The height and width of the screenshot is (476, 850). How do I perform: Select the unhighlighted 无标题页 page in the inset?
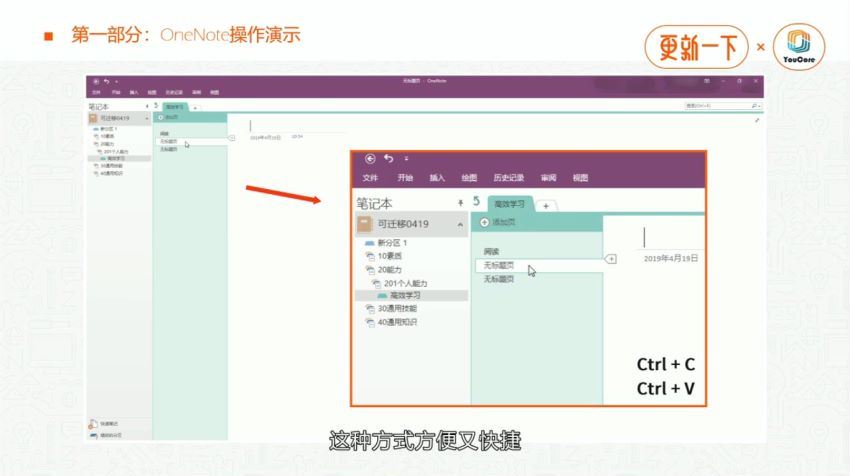[499, 279]
